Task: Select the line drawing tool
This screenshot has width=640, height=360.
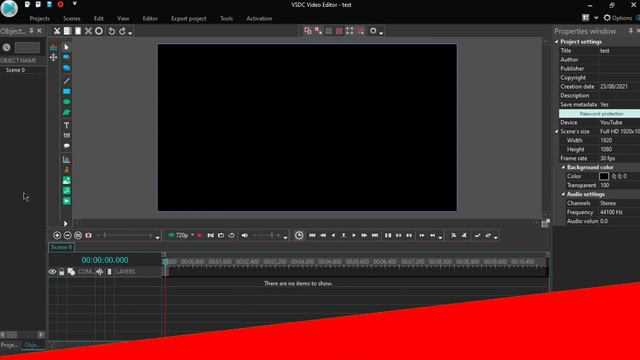Action: [x=67, y=81]
